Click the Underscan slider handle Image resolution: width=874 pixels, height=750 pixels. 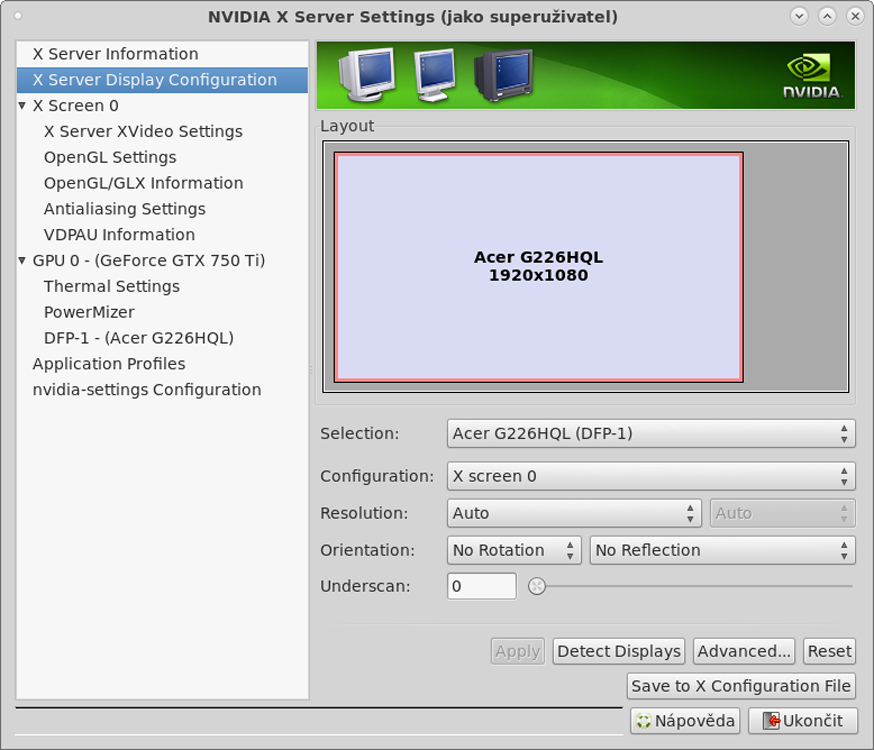coord(537,586)
